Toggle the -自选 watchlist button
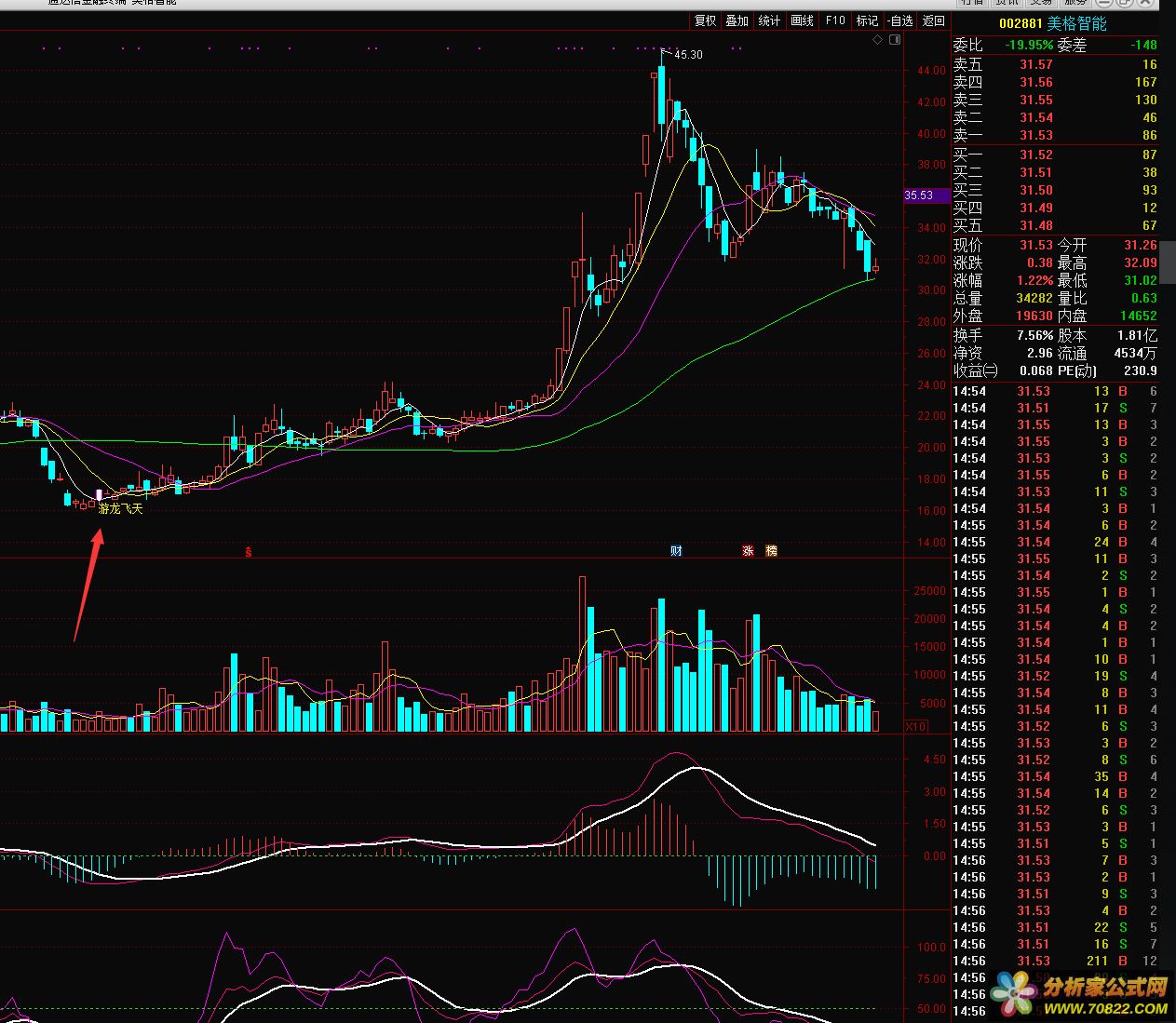Screen dimensions: 1176x1023 (x=900, y=20)
